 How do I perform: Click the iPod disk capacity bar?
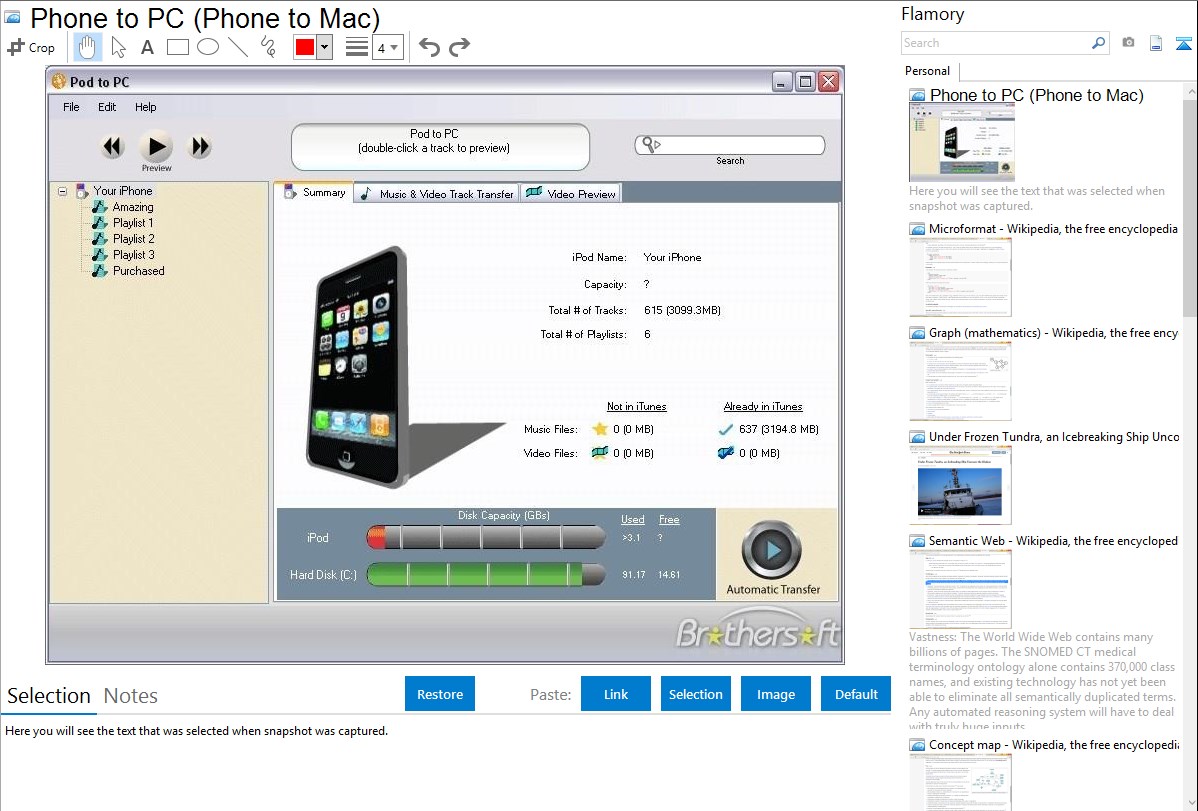[x=486, y=537]
